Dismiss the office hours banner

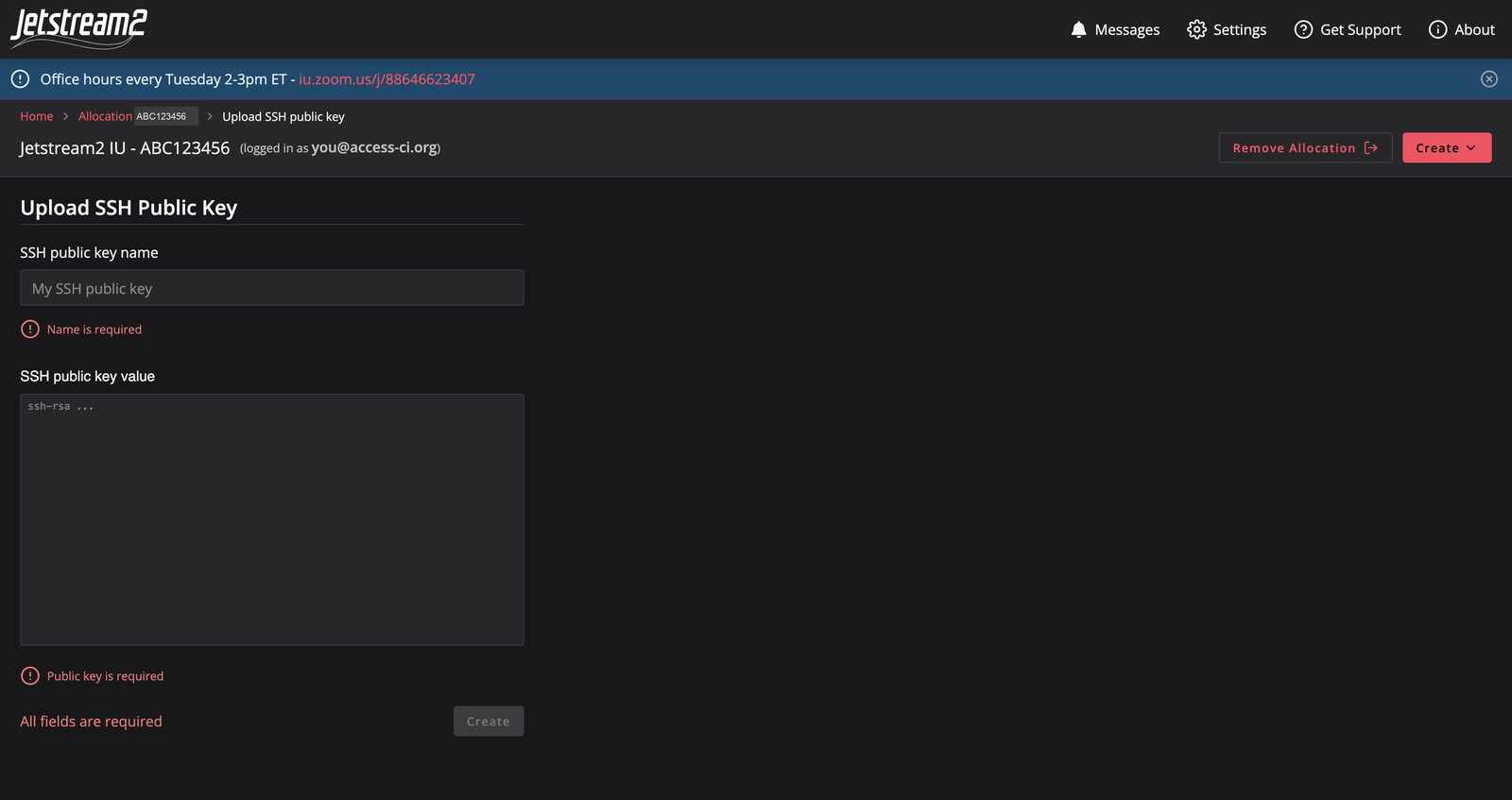(x=1489, y=79)
